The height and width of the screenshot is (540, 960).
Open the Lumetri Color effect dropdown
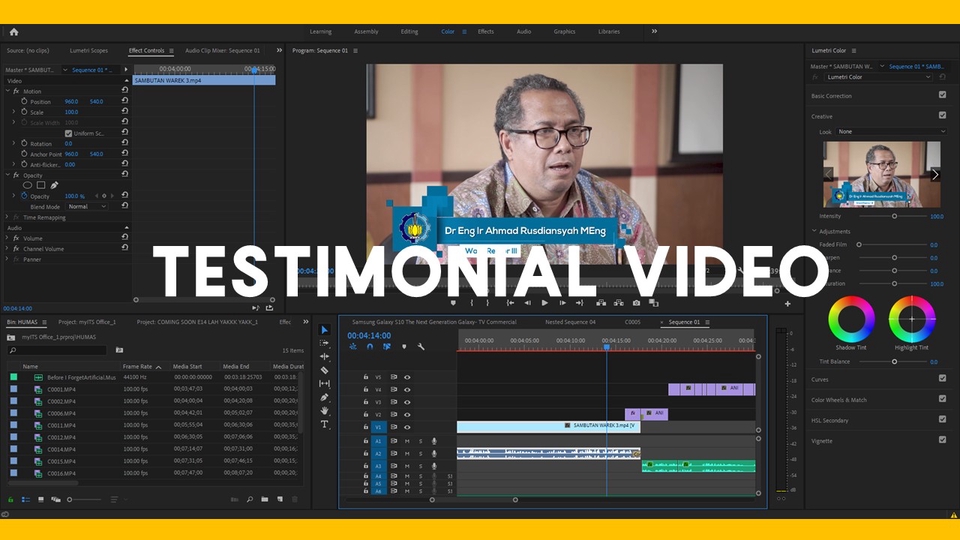pyautogui.click(x=879, y=77)
